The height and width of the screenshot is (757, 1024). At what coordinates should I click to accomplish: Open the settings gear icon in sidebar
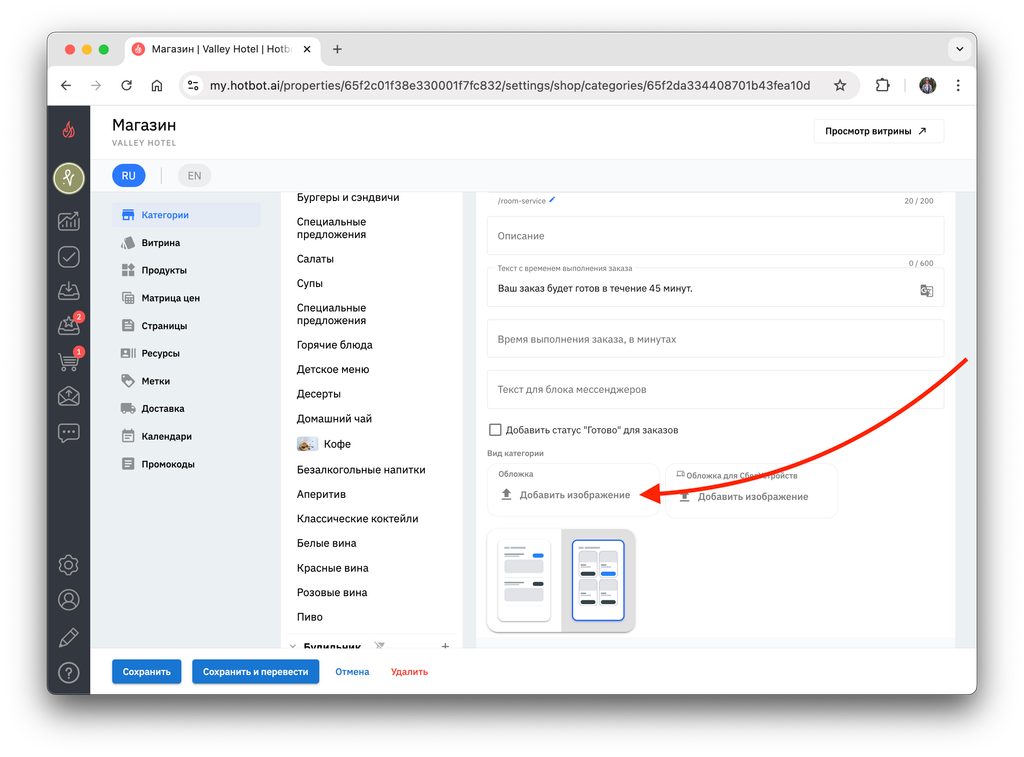pos(69,565)
